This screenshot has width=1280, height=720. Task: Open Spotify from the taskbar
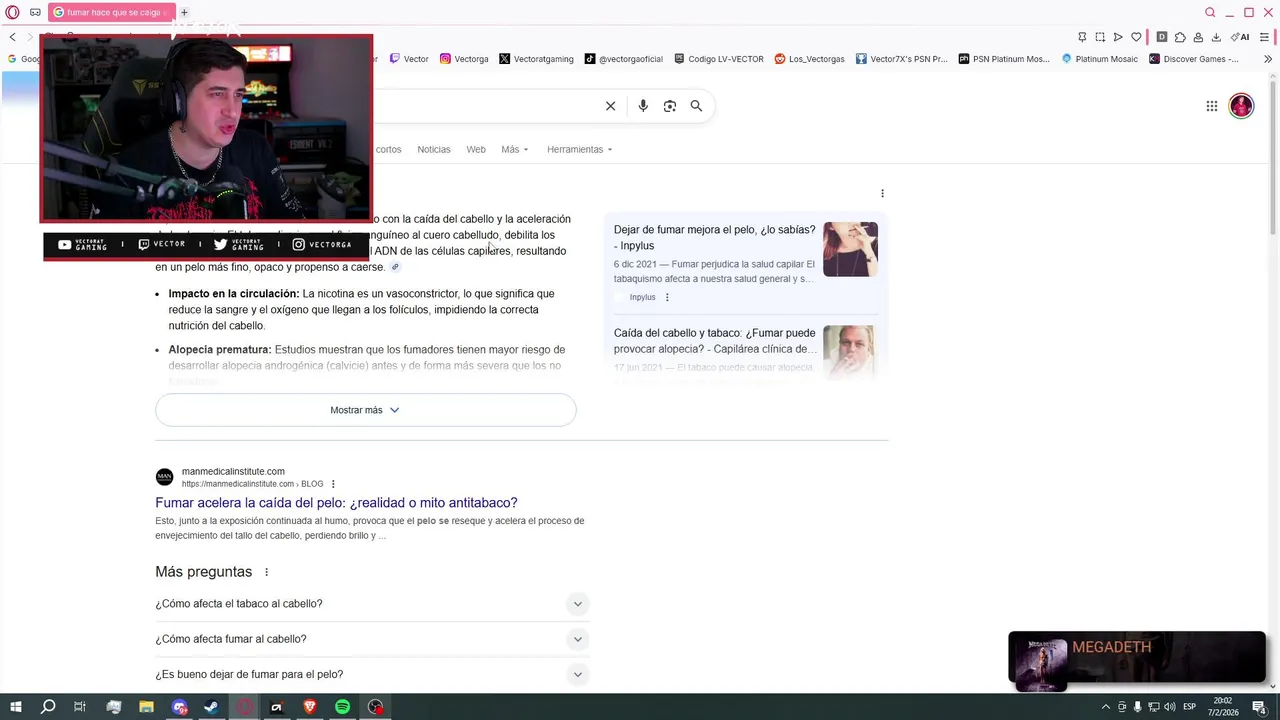pos(342,707)
